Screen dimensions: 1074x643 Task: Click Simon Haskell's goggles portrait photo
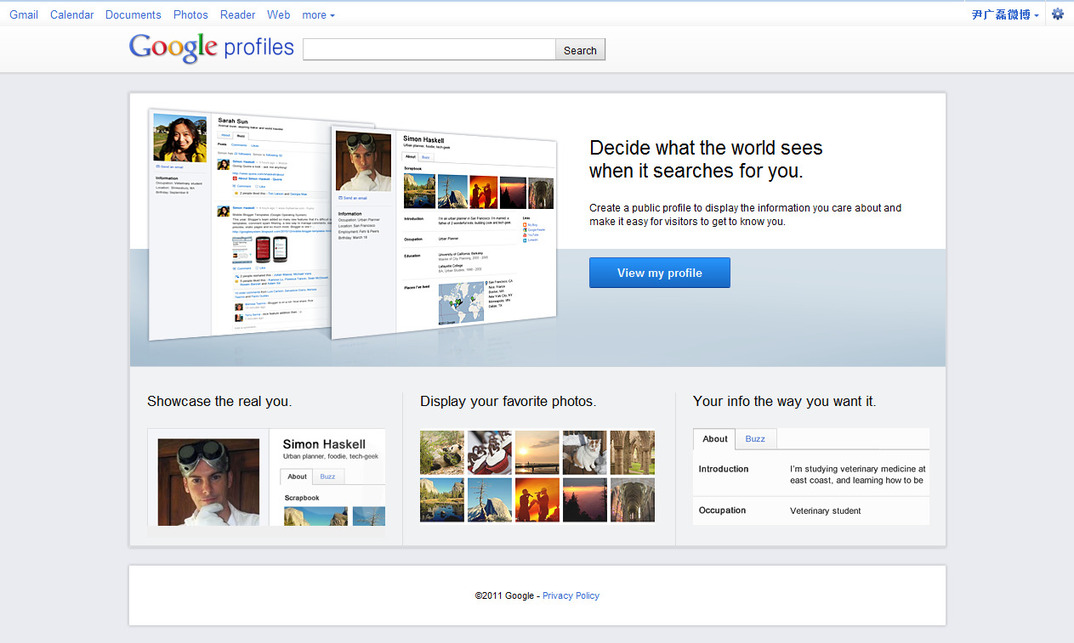coord(208,482)
